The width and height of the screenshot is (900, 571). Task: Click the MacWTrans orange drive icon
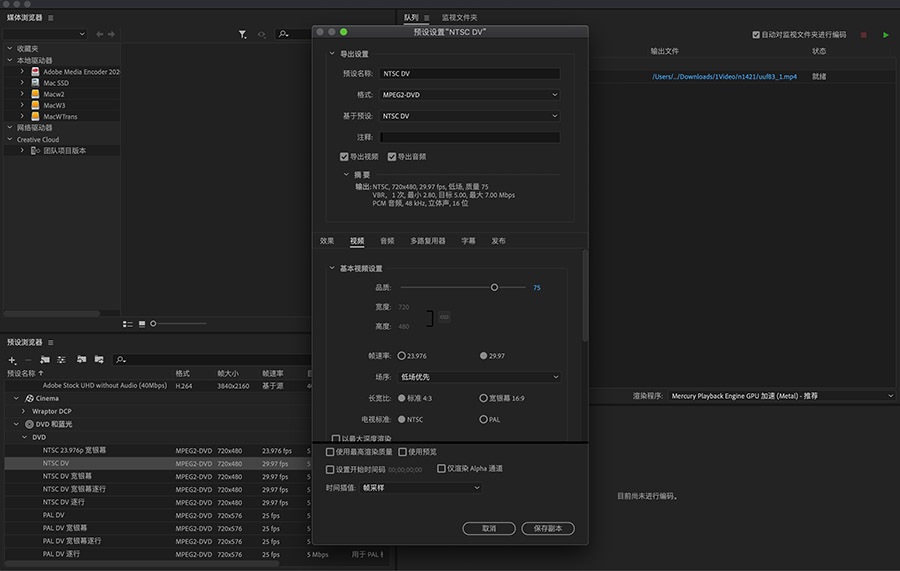click(35, 116)
